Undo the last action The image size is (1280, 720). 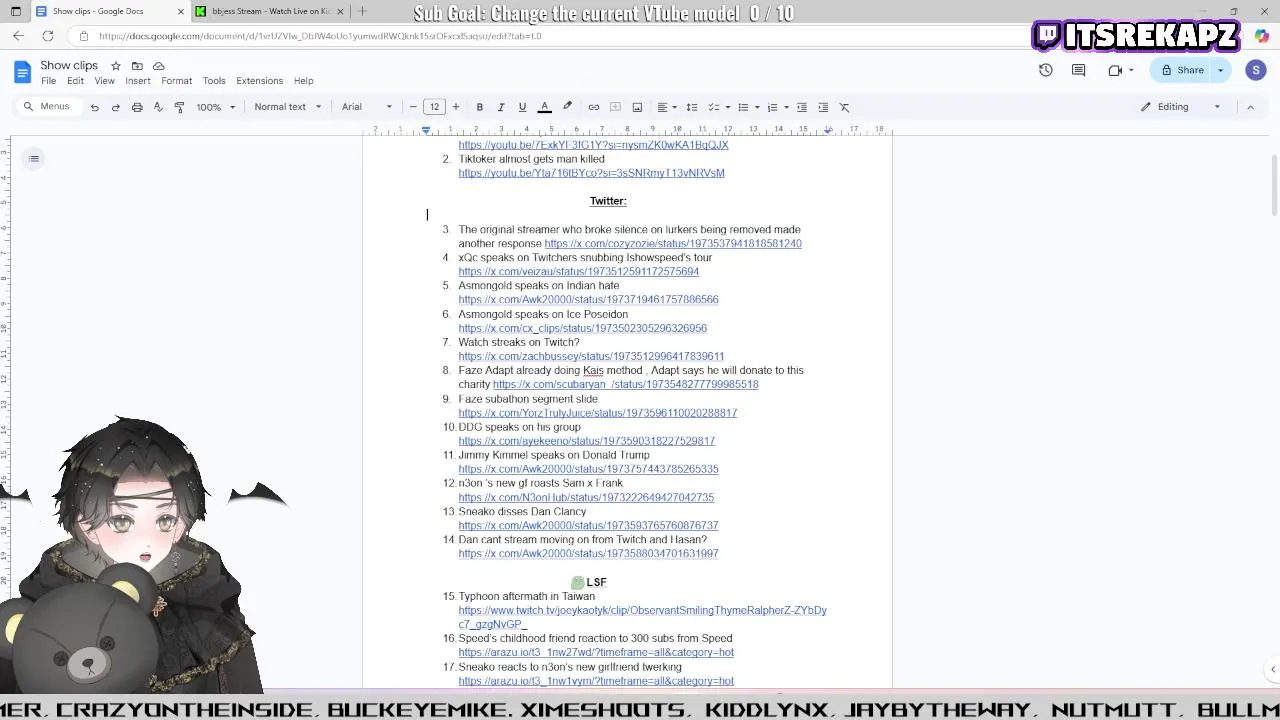(95, 107)
